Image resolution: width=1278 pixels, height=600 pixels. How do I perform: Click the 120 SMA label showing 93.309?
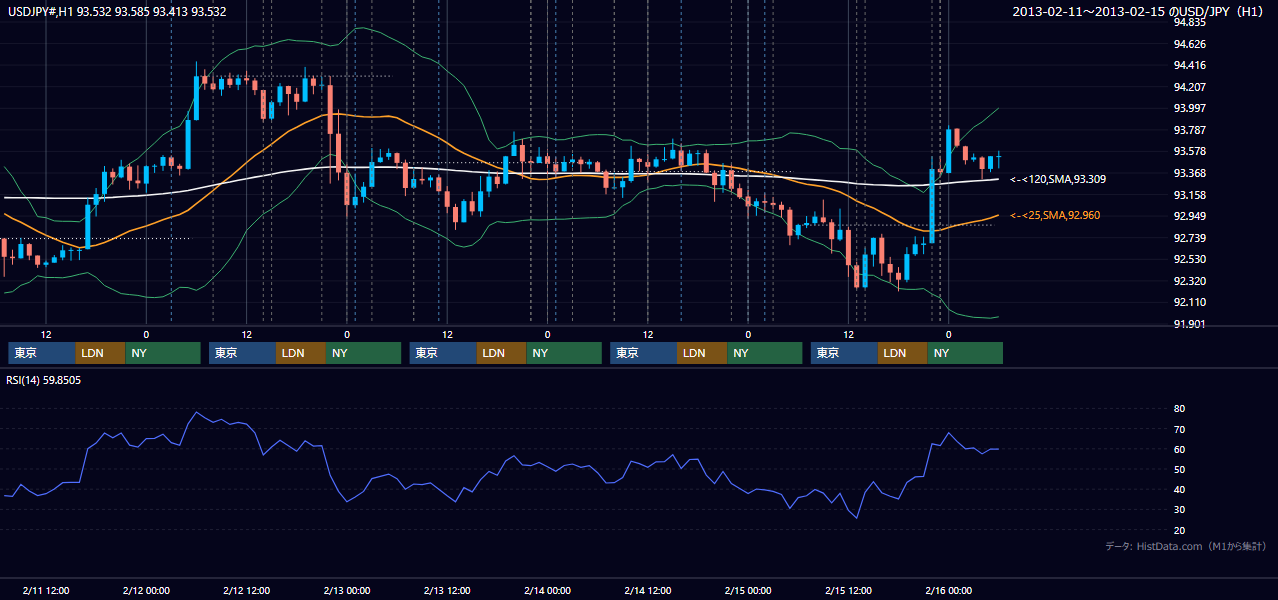(x=1057, y=179)
